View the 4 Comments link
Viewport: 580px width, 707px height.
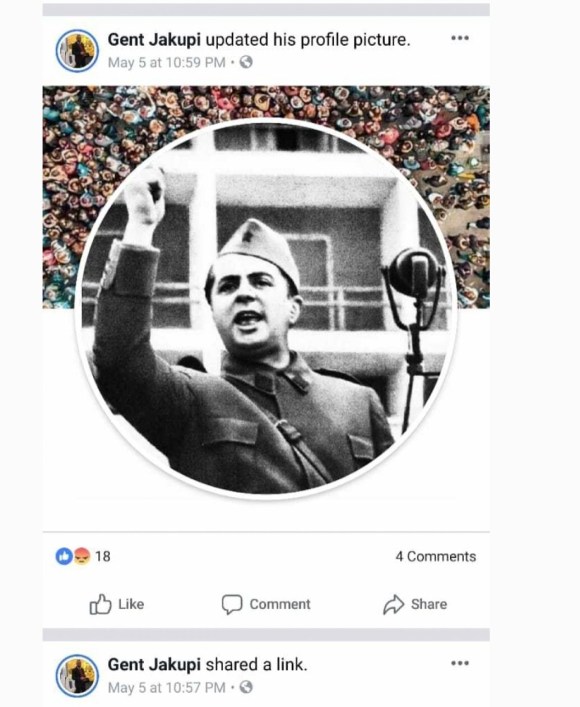coord(436,556)
